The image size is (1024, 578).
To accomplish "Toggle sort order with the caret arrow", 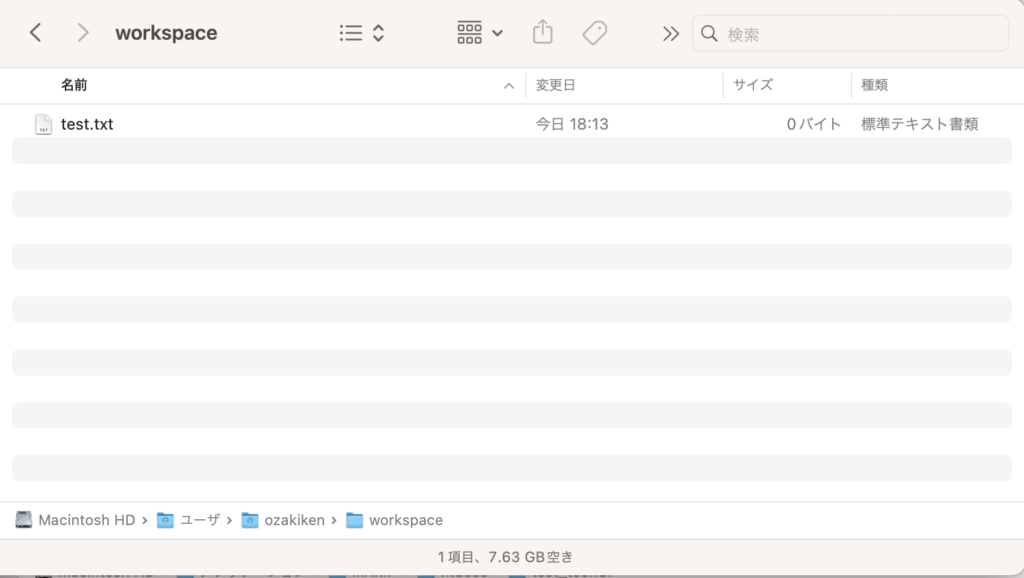I will [x=509, y=86].
